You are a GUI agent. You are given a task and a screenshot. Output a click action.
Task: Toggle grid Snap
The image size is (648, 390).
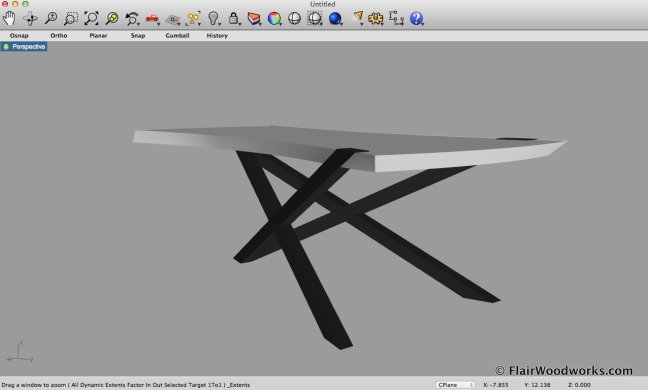click(x=138, y=36)
